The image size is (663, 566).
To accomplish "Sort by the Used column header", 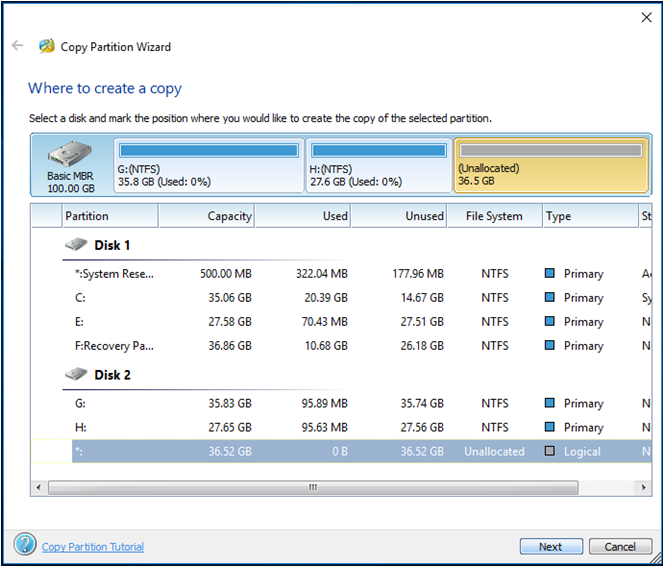I will [x=303, y=216].
